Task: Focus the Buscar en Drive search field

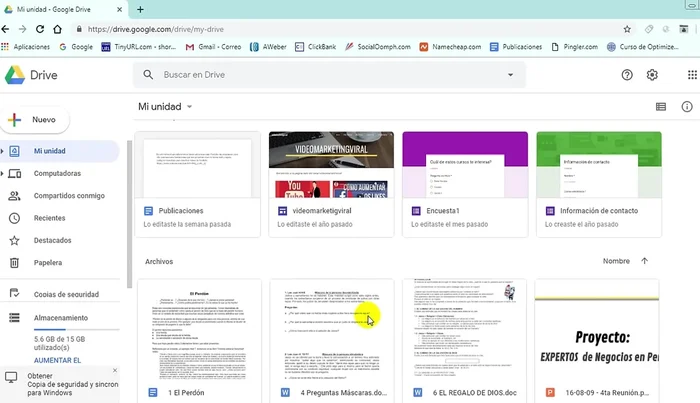Action: [329, 75]
